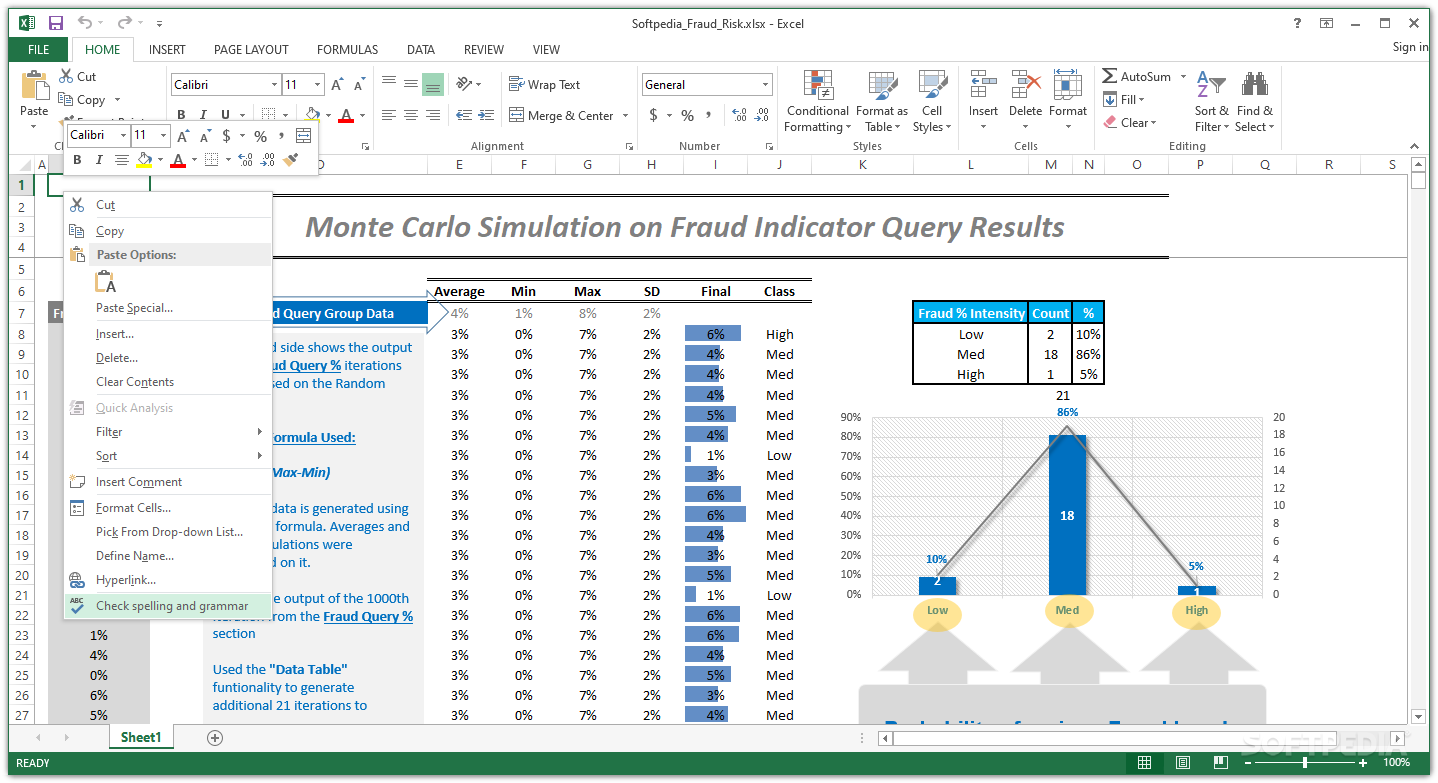The height and width of the screenshot is (783, 1438).
Task: Apply mini toolbar yellow Fill Color
Action: (144, 159)
